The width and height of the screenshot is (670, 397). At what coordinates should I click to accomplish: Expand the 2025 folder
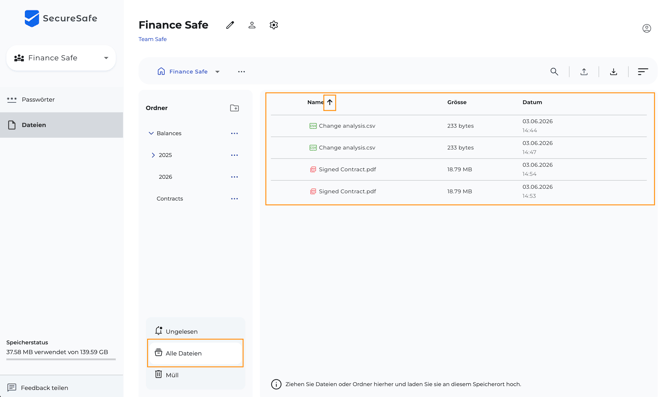pyautogui.click(x=153, y=155)
